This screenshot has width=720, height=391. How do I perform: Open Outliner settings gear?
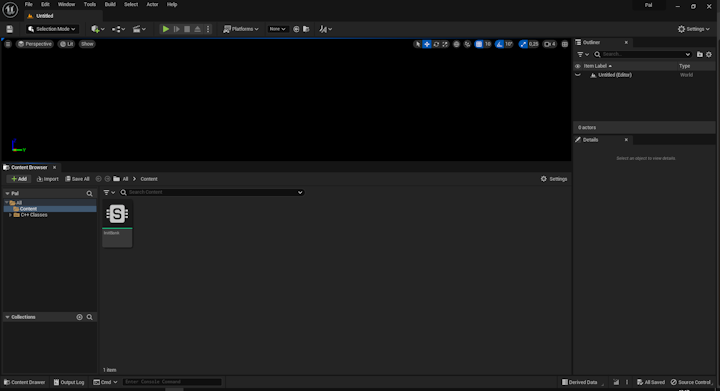[709, 55]
